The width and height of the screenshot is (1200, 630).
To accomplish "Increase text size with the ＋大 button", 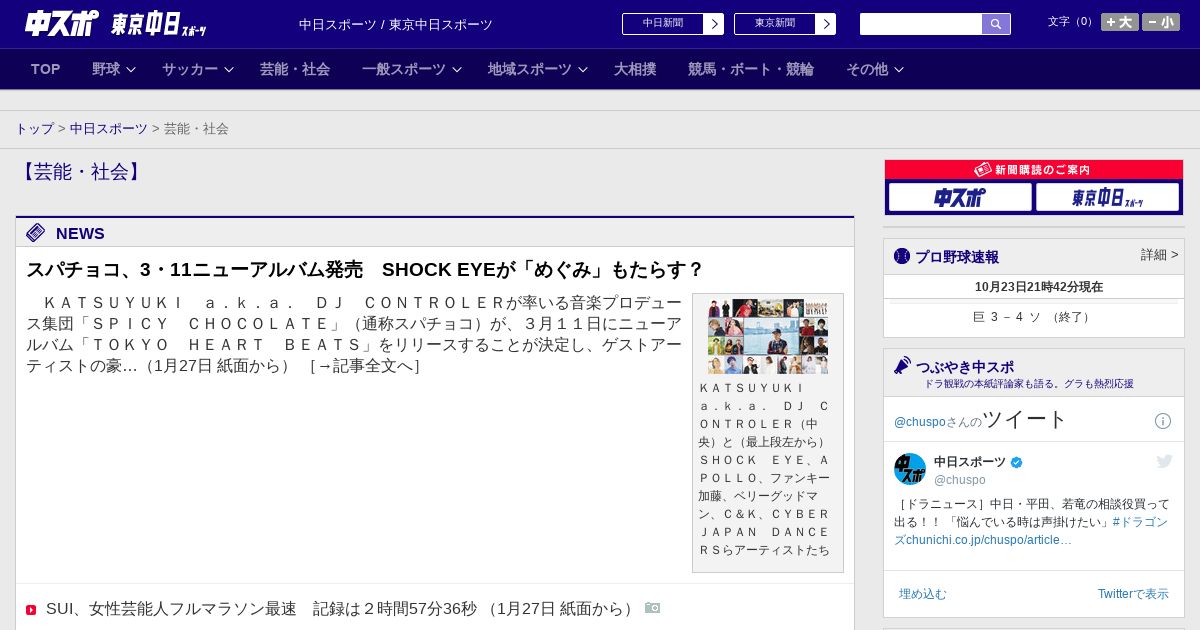I will click(x=1119, y=22).
